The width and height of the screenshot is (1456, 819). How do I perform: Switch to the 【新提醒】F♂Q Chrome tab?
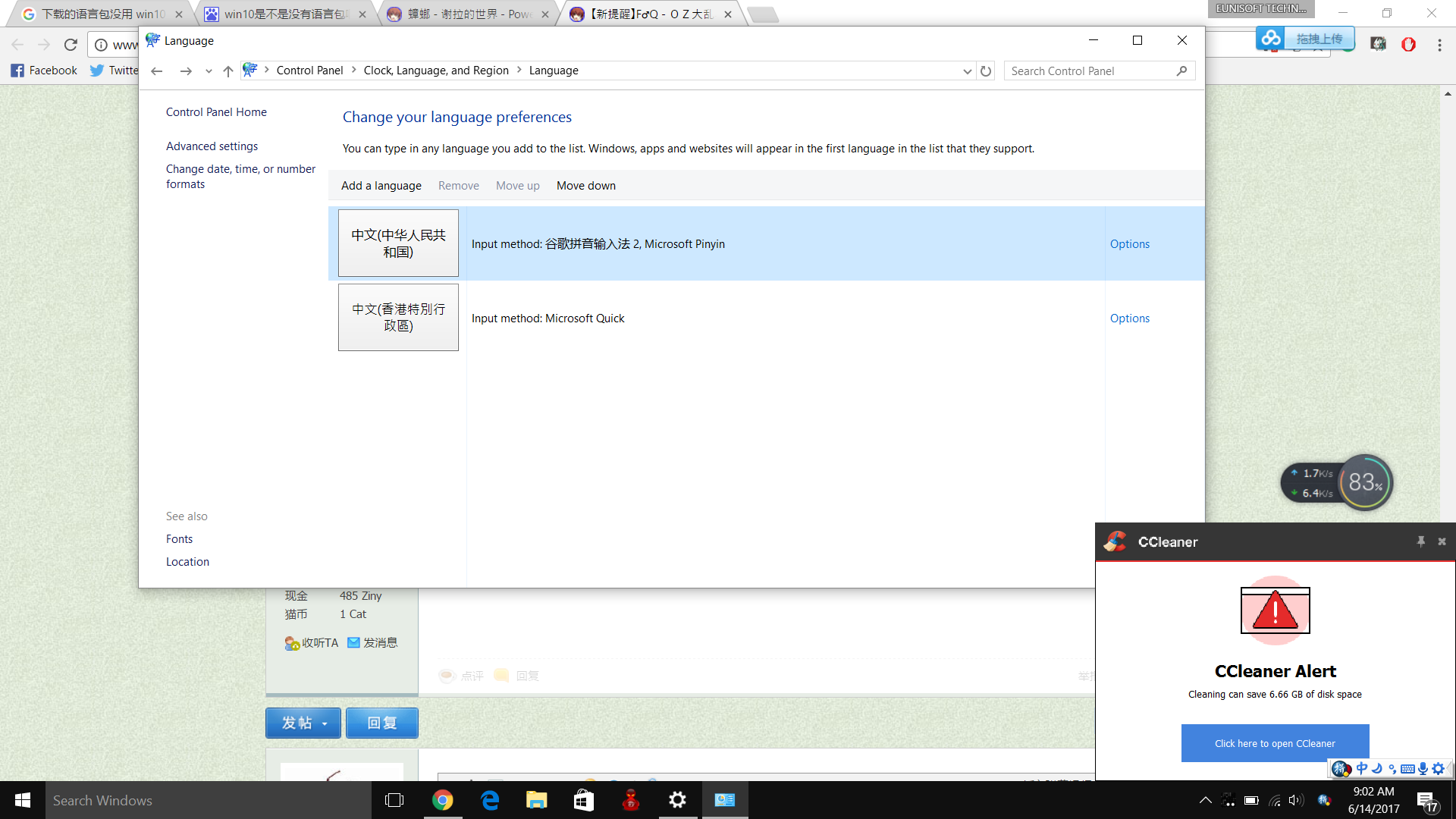pyautogui.click(x=651, y=14)
